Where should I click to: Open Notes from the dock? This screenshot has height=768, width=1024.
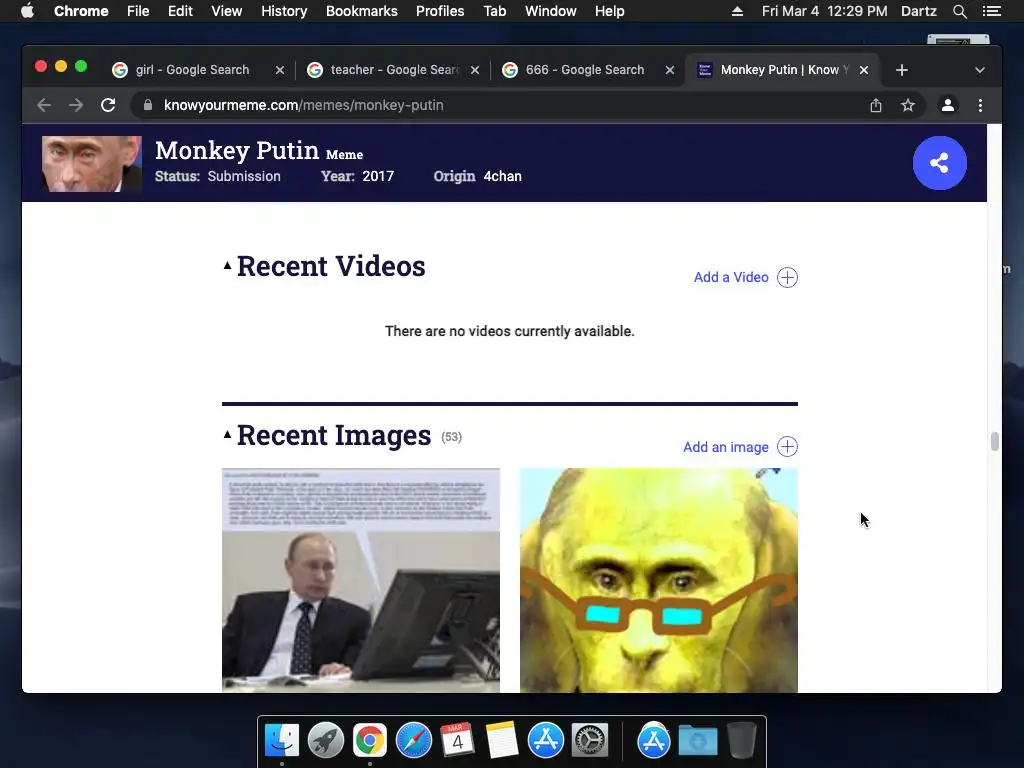tap(502, 741)
